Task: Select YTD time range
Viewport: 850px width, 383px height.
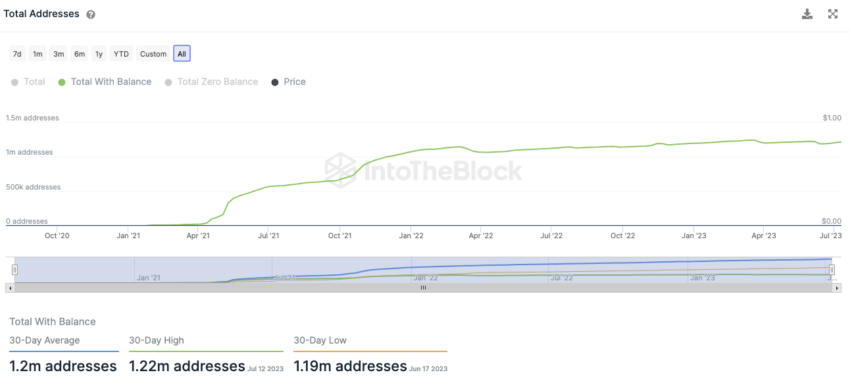Action: 121,54
